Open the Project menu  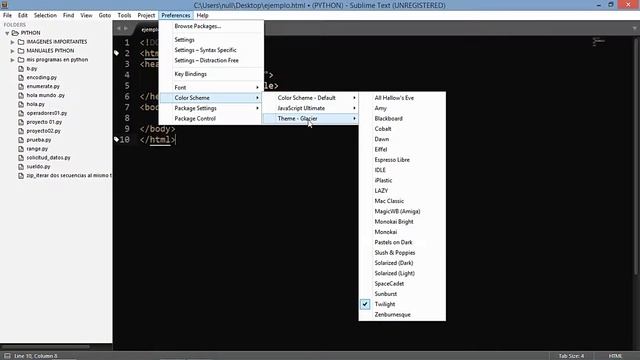(x=146, y=15)
